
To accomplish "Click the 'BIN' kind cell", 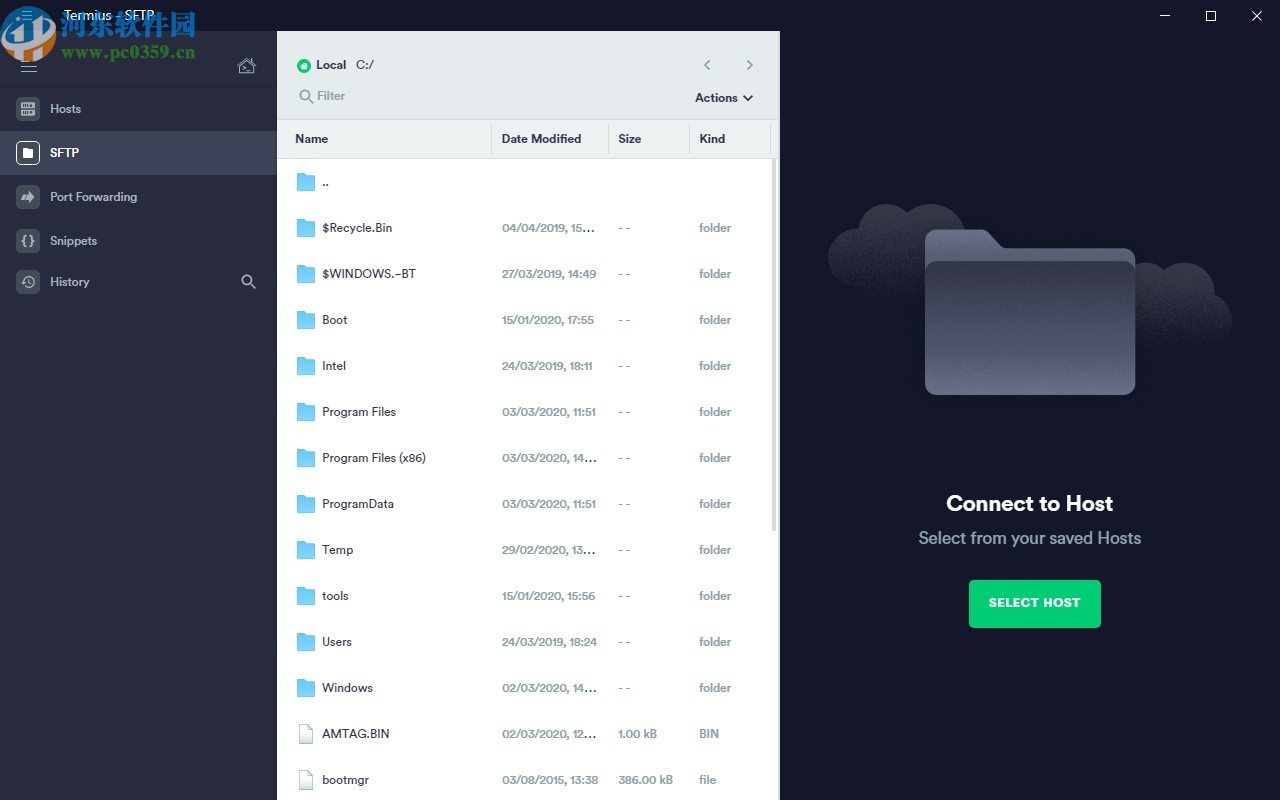I will pos(709,734).
